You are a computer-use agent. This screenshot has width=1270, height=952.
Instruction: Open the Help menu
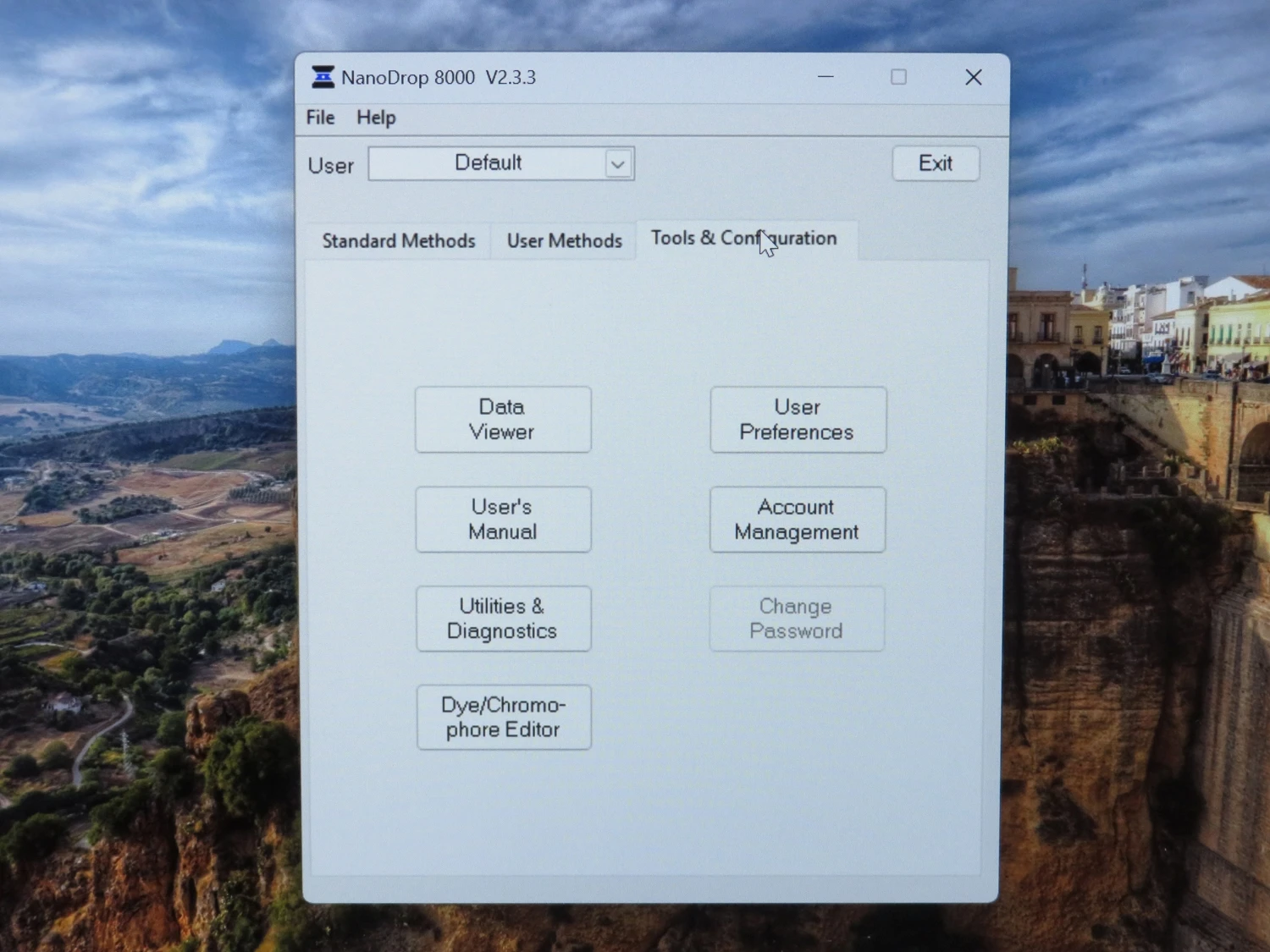pyautogui.click(x=376, y=118)
